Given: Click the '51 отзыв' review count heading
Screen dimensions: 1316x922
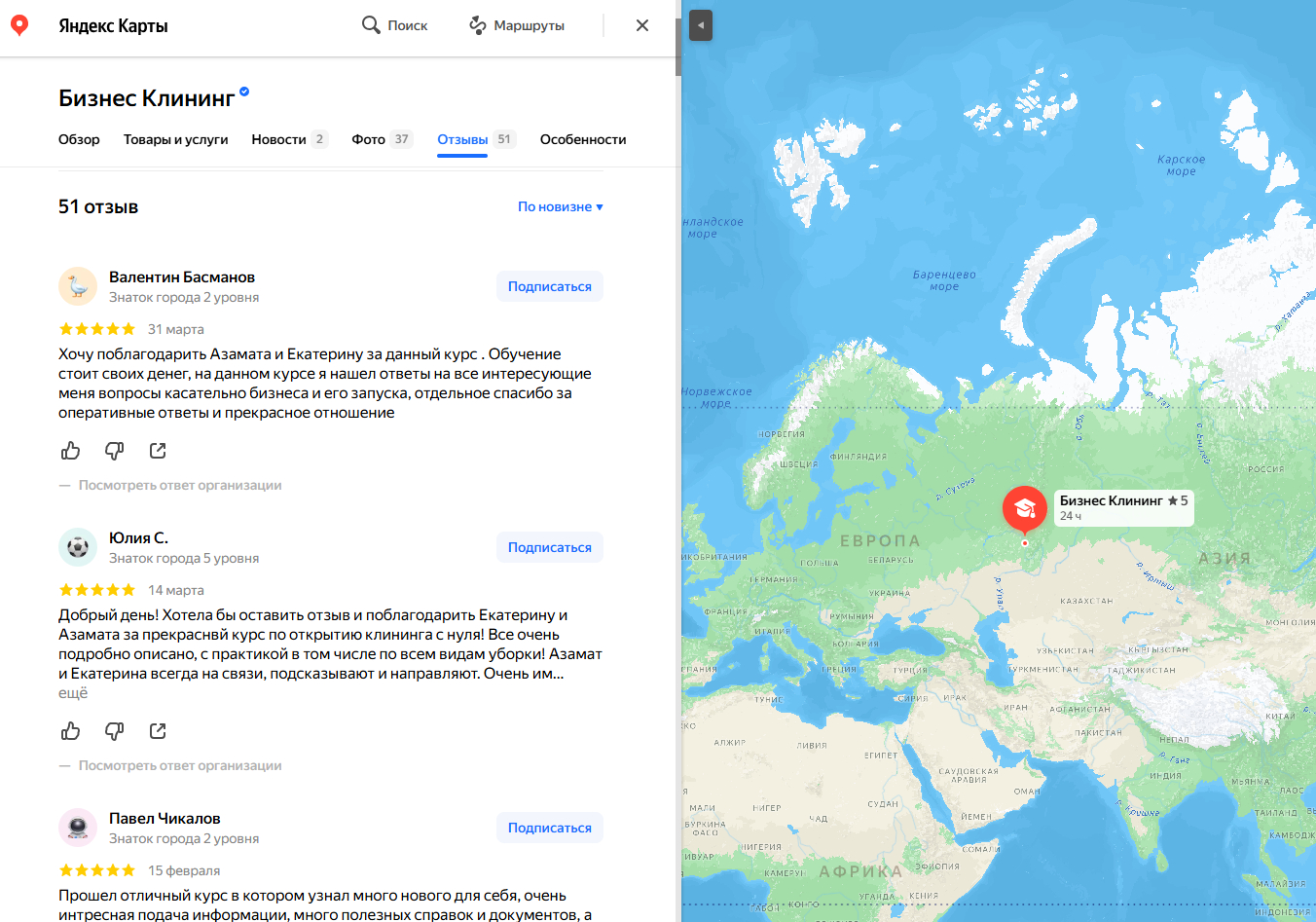Looking at the screenshot, I should click(x=98, y=206).
